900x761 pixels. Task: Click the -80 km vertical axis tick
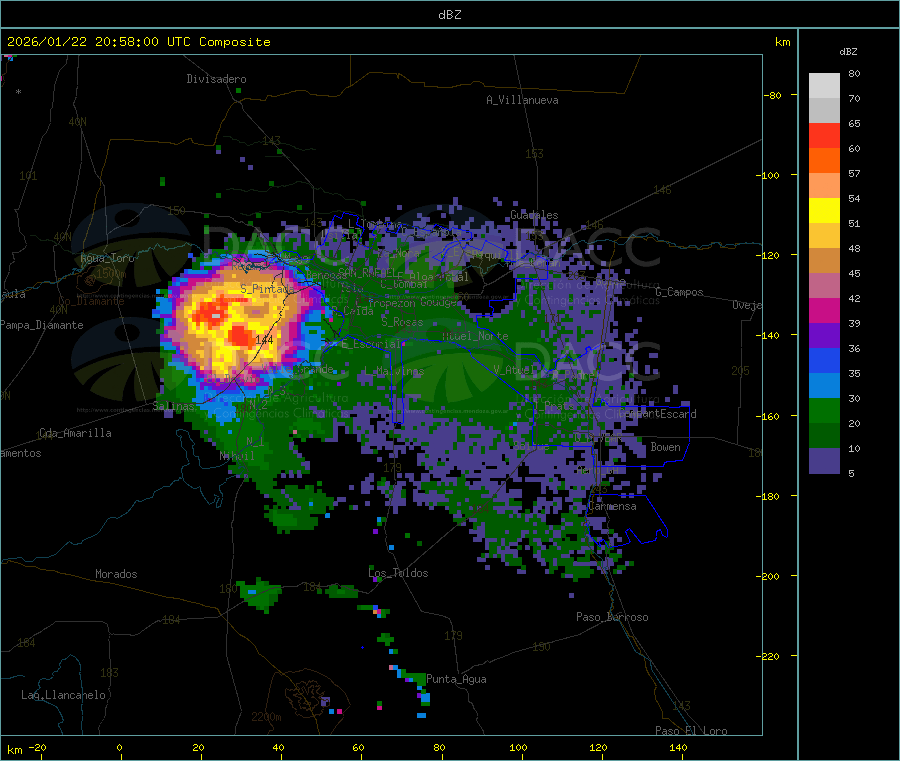[x=773, y=95]
